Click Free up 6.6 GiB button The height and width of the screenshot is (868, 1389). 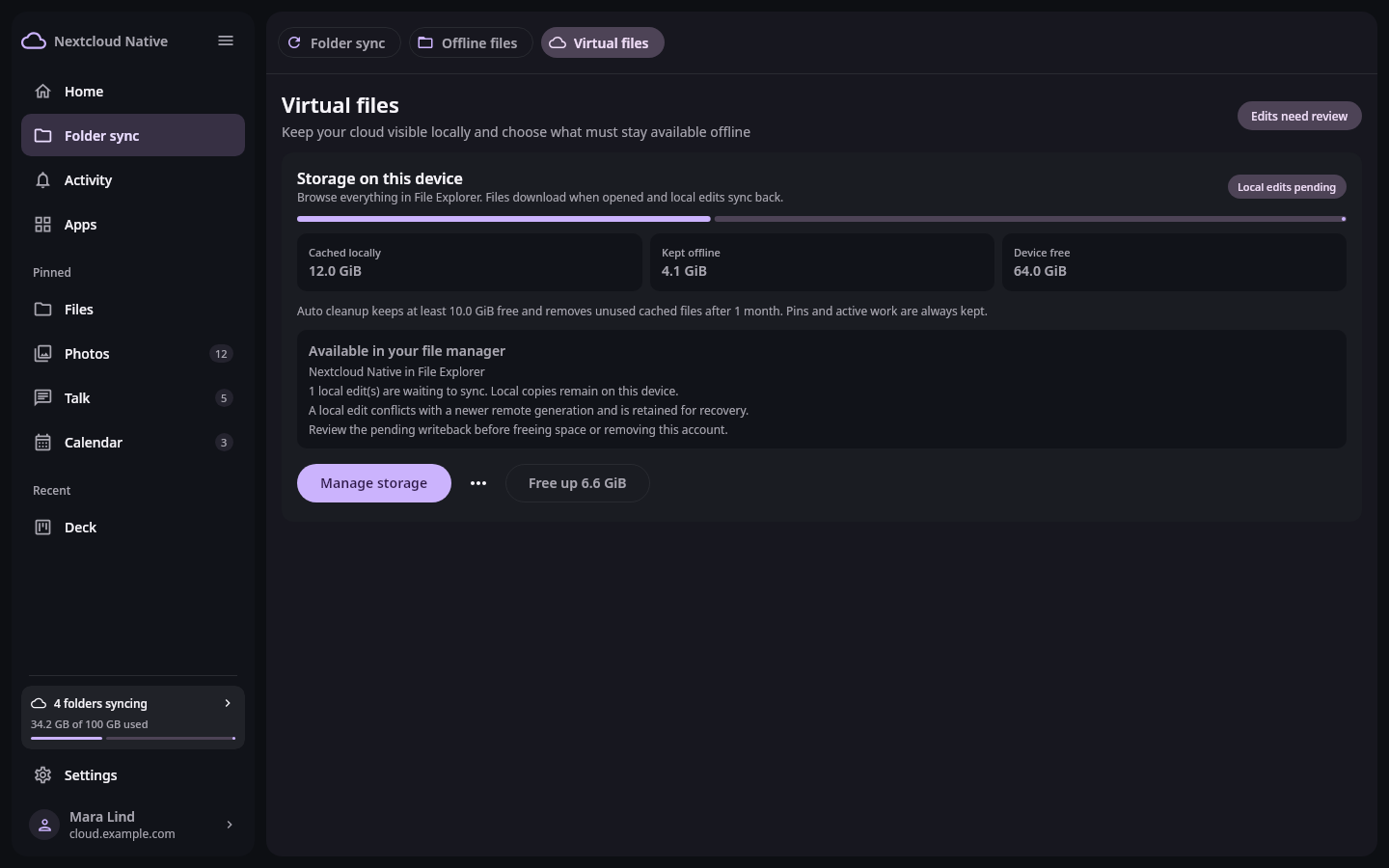(x=578, y=483)
